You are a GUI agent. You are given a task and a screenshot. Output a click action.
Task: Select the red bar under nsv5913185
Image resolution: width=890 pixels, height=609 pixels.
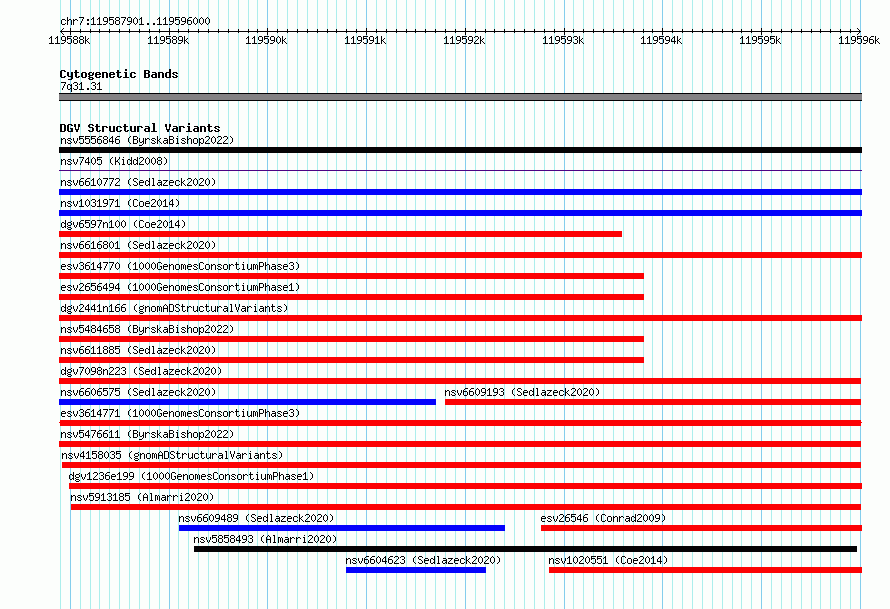pyautogui.click(x=466, y=507)
